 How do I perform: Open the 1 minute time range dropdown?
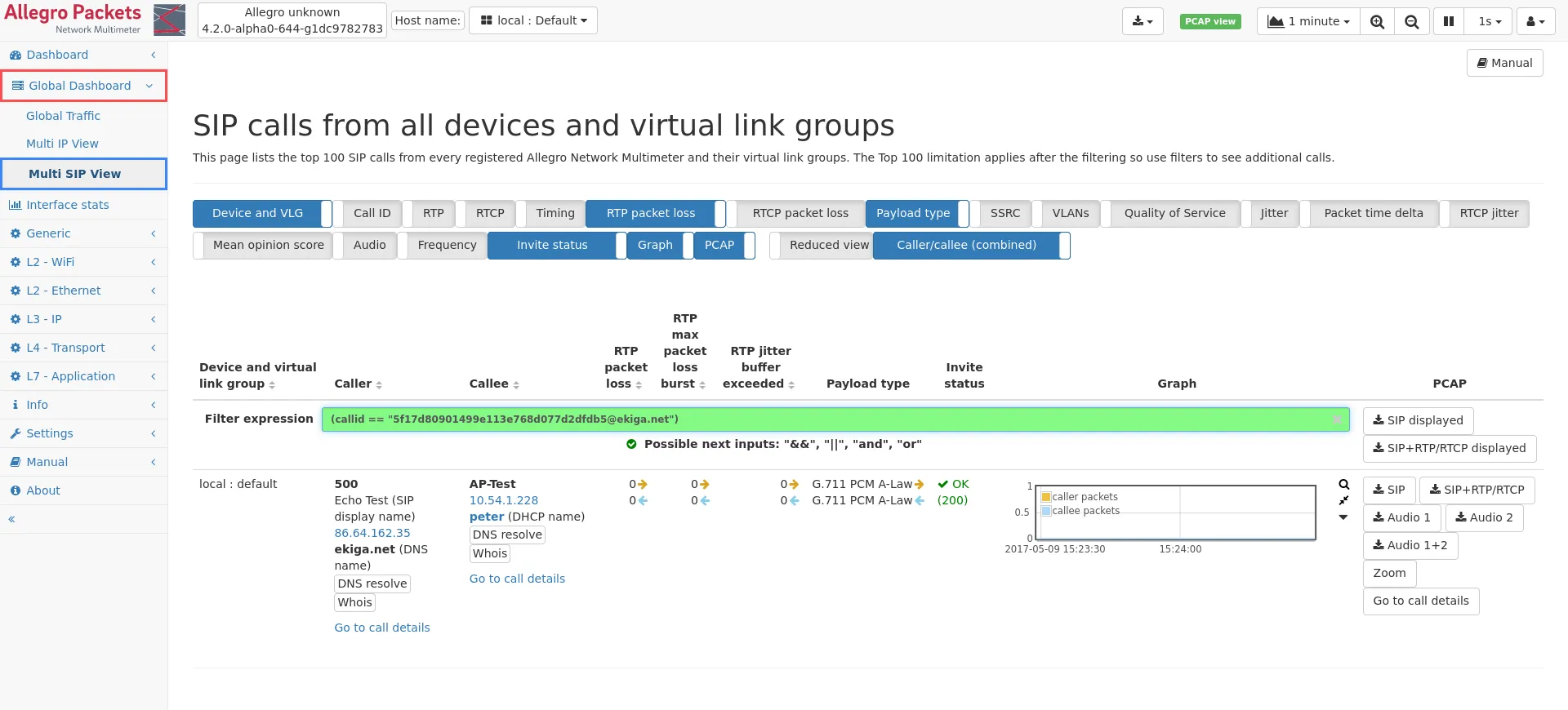pyautogui.click(x=1308, y=21)
